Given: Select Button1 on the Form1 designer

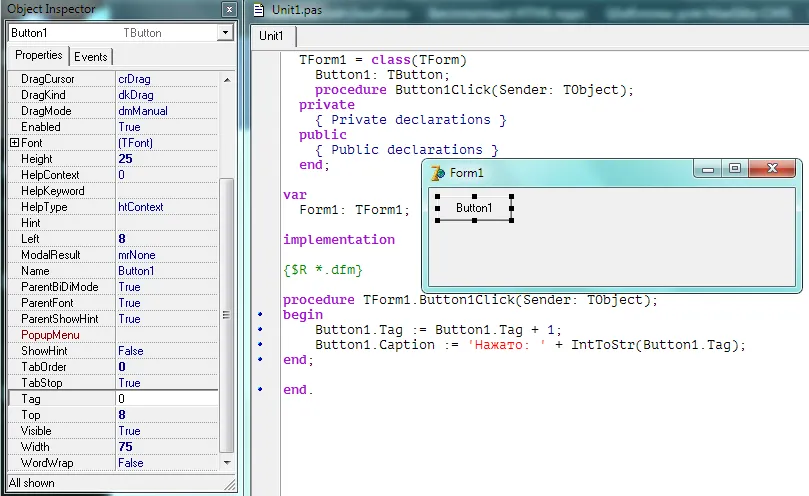Looking at the screenshot, I should point(474,208).
